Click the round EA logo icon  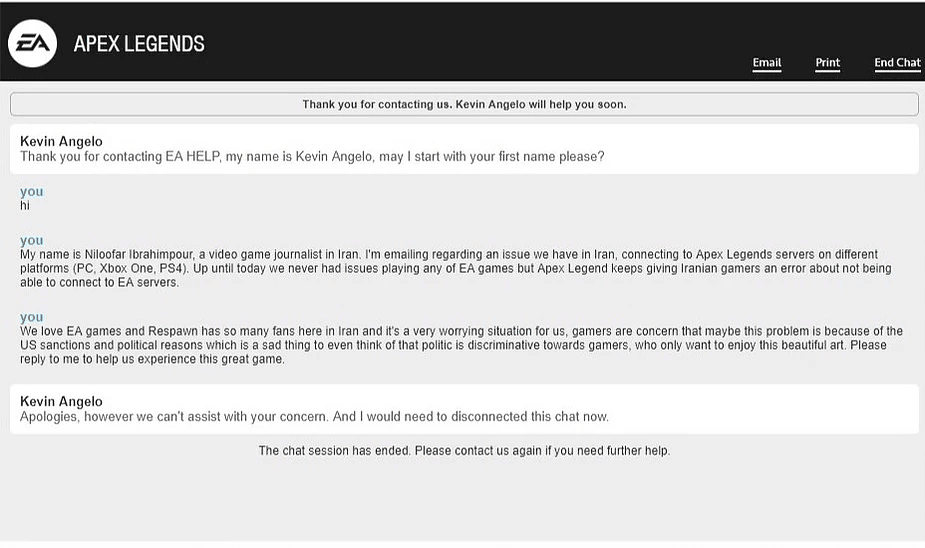pos(32,43)
